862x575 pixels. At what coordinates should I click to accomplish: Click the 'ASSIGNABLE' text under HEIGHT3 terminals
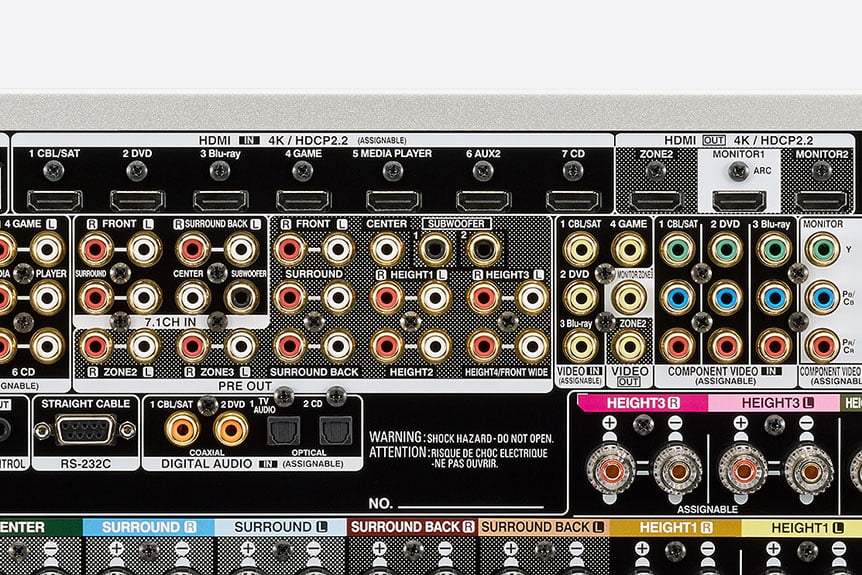click(x=708, y=510)
